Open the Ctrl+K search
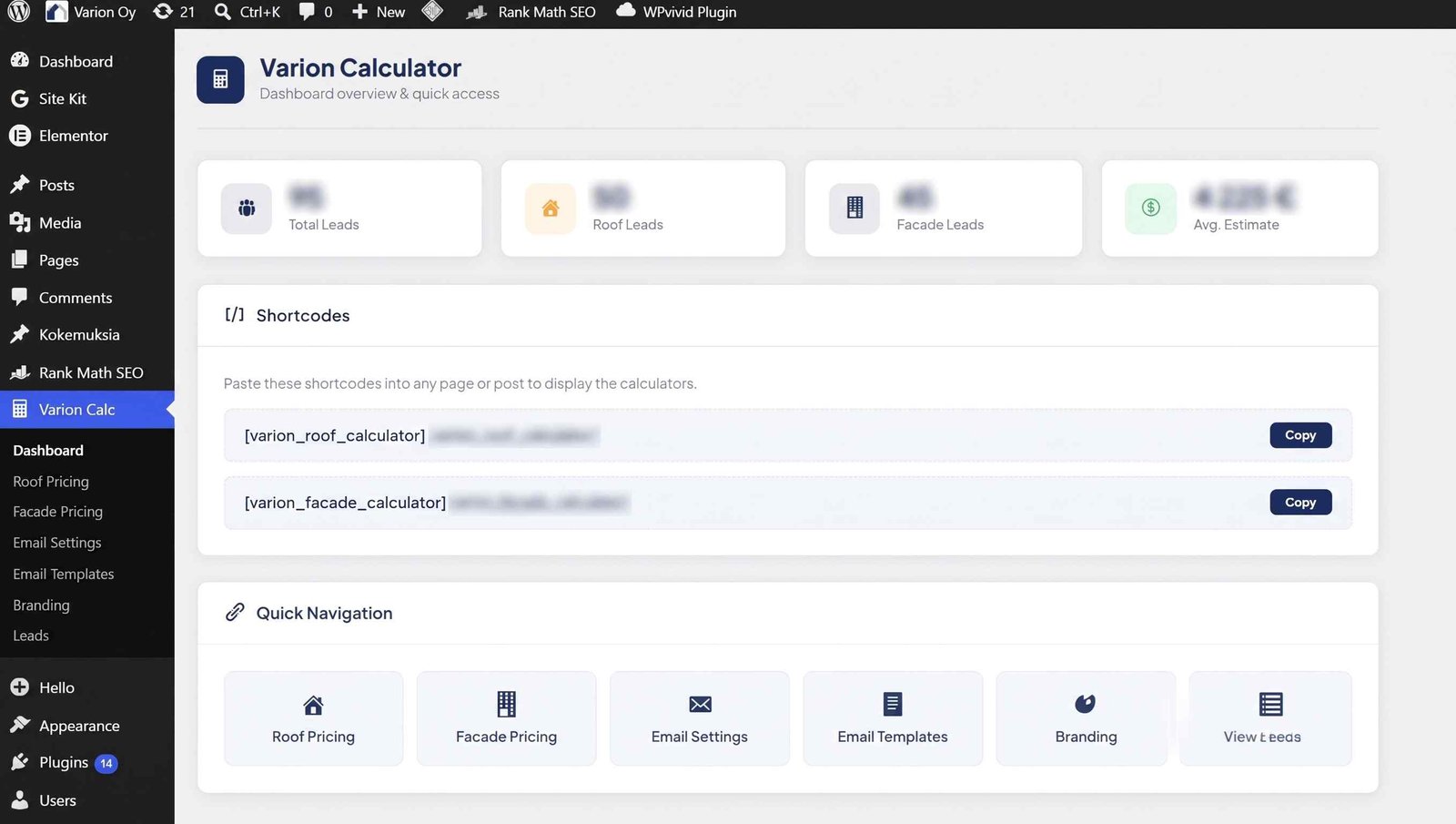The height and width of the screenshot is (824, 1456). pos(248,12)
